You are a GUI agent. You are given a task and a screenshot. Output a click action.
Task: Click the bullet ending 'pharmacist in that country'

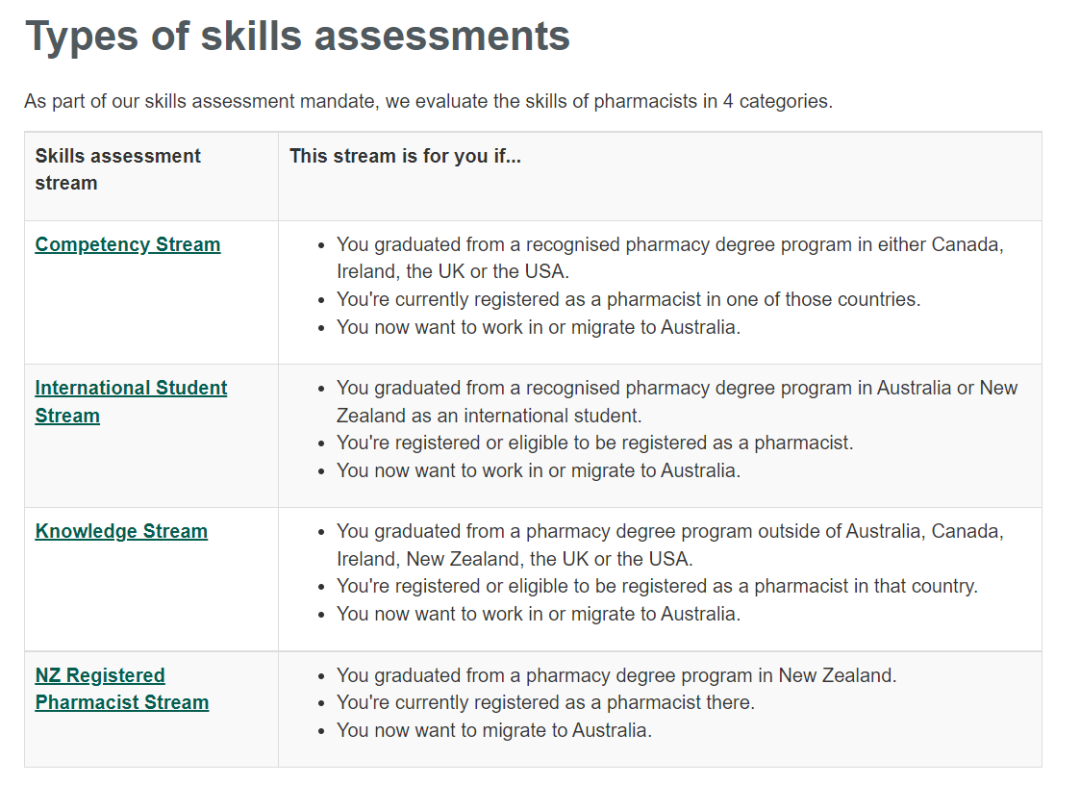click(x=656, y=586)
